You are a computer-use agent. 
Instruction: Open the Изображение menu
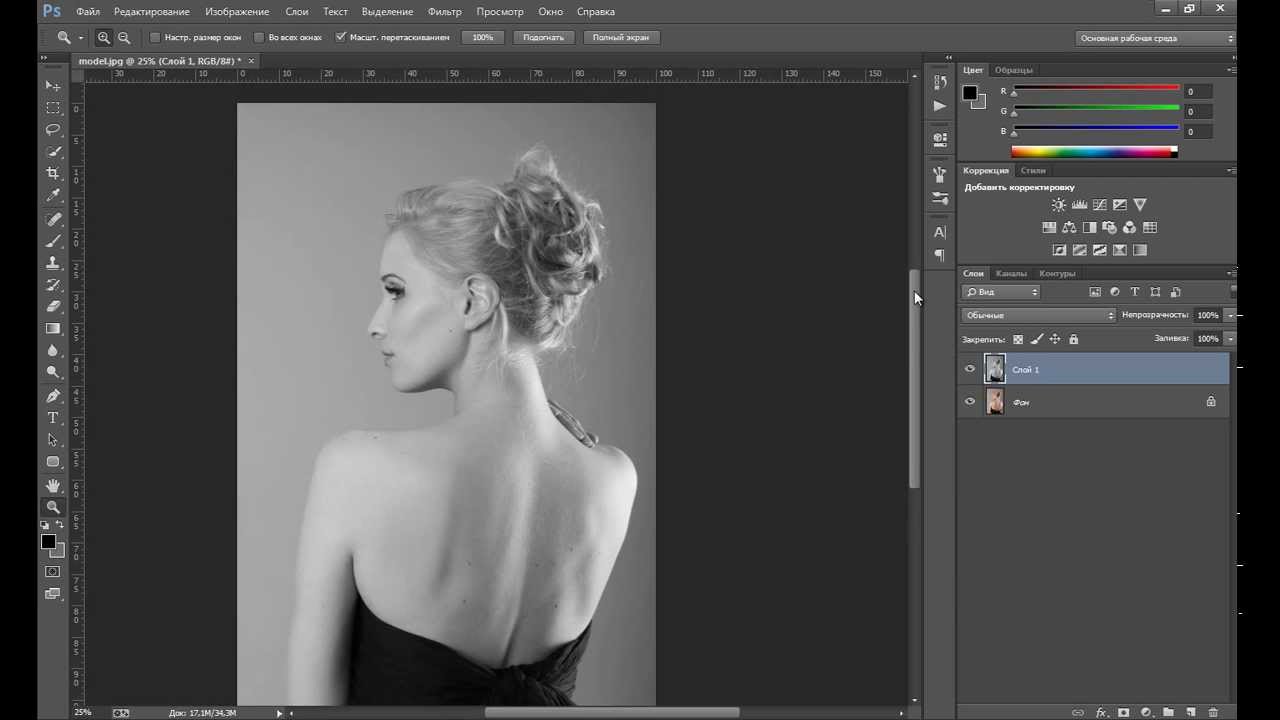pyautogui.click(x=237, y=11)
